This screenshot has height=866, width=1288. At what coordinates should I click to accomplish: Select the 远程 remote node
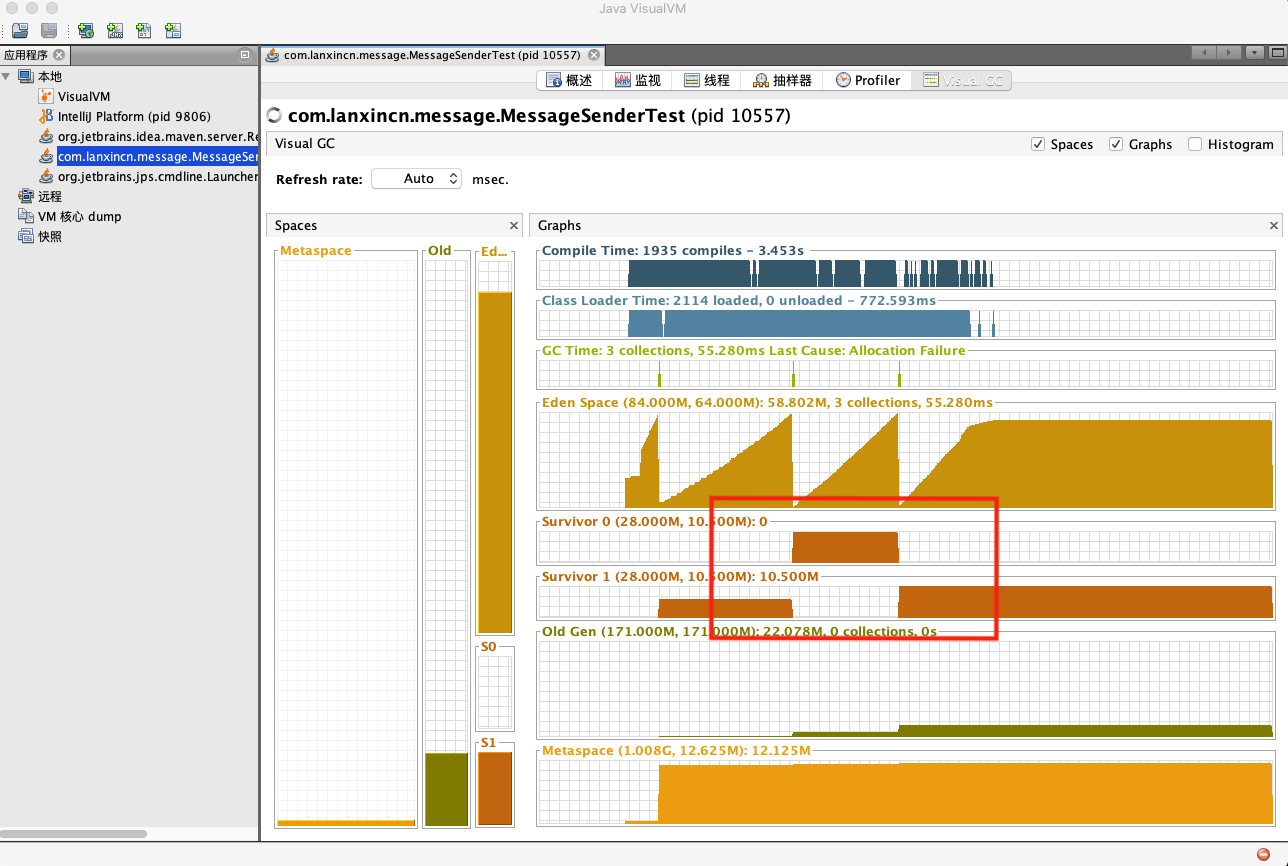pyautogui.click(x=50, y=196)
